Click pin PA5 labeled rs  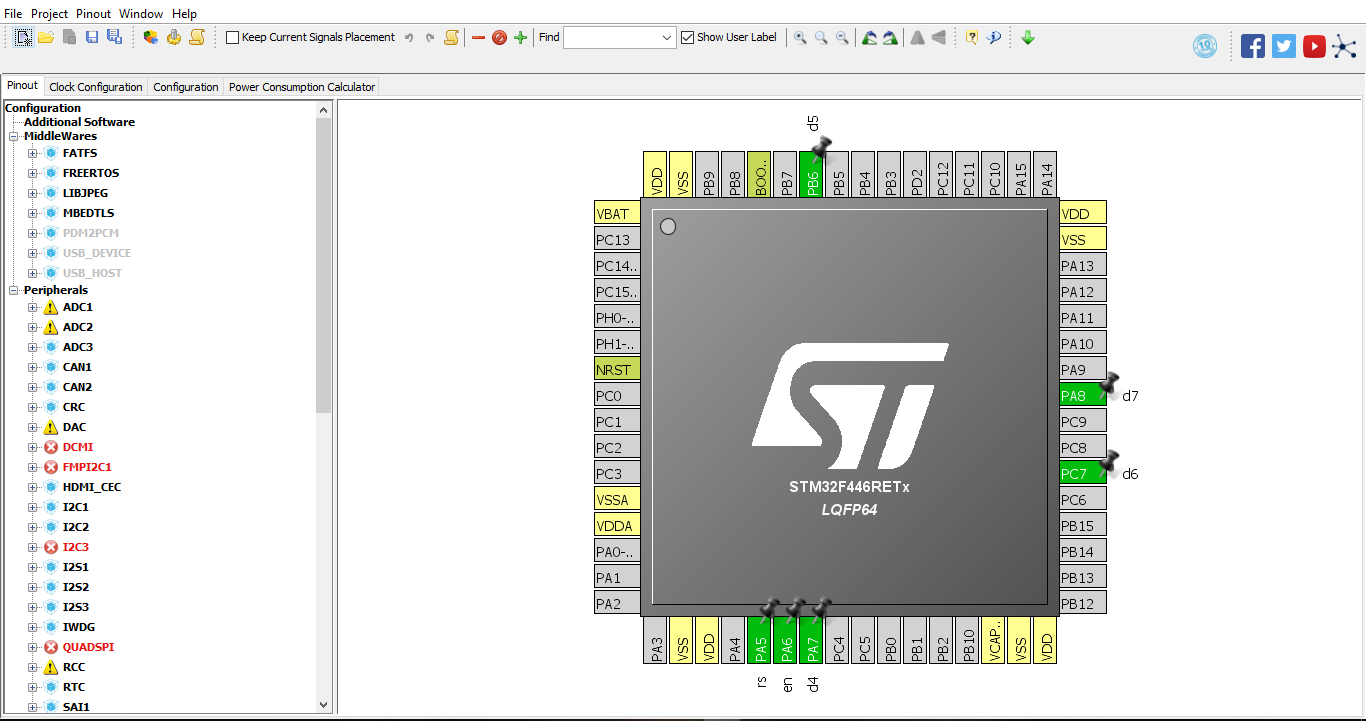click(759, 640)
